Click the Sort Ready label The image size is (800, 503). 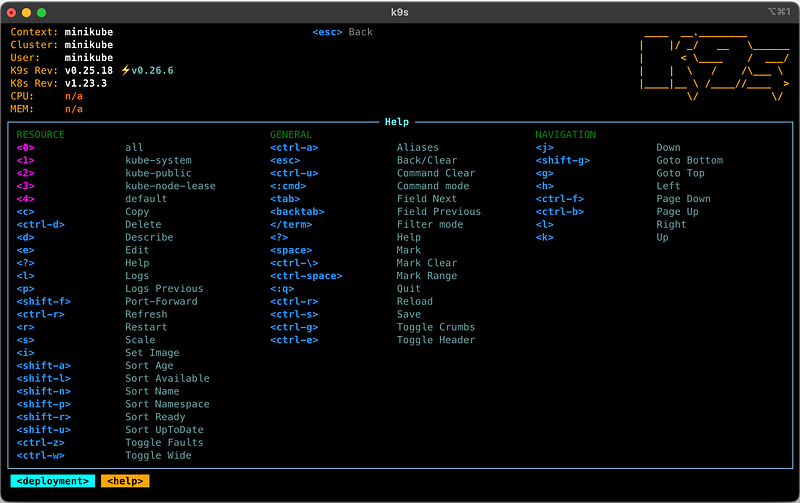pos(155,417)
